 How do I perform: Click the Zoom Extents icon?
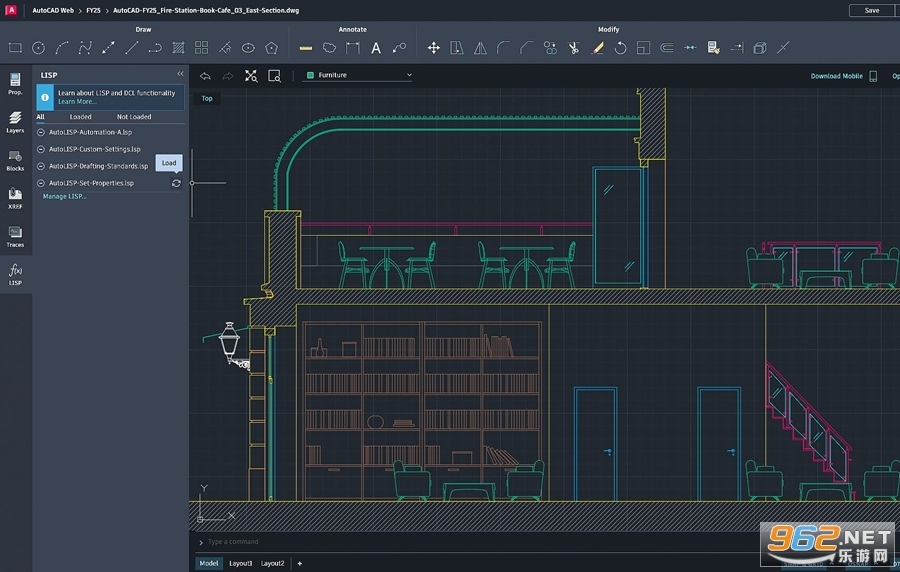pos(251,76)
